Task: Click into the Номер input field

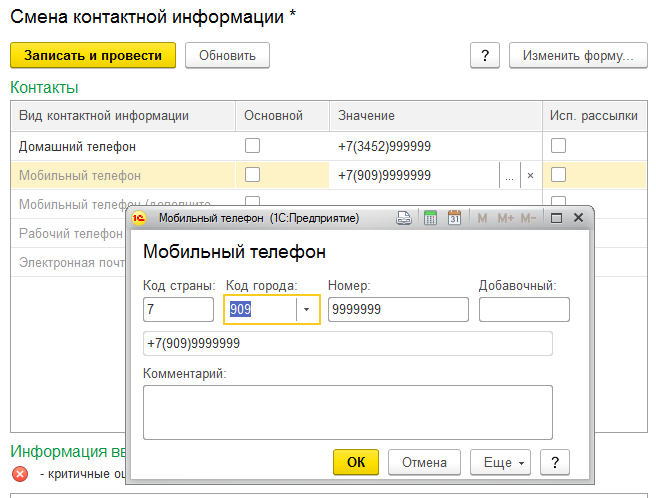Action: point(398,310)
